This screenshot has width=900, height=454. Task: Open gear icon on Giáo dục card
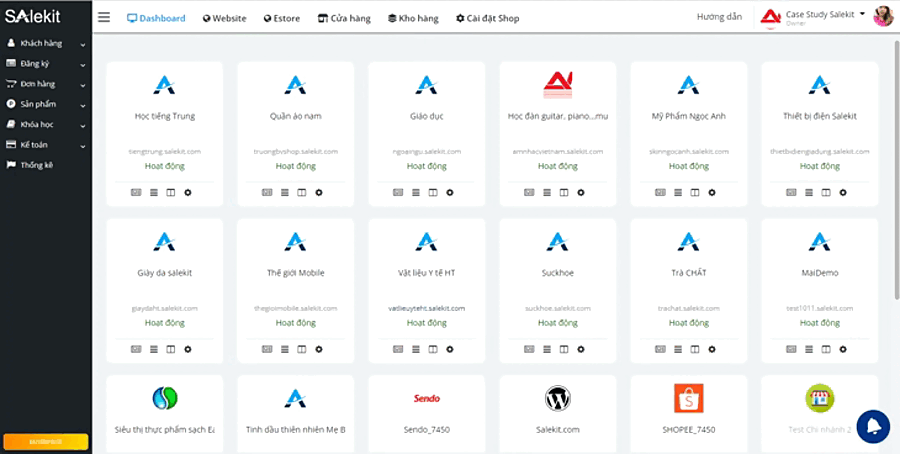[x=450, y=192]
